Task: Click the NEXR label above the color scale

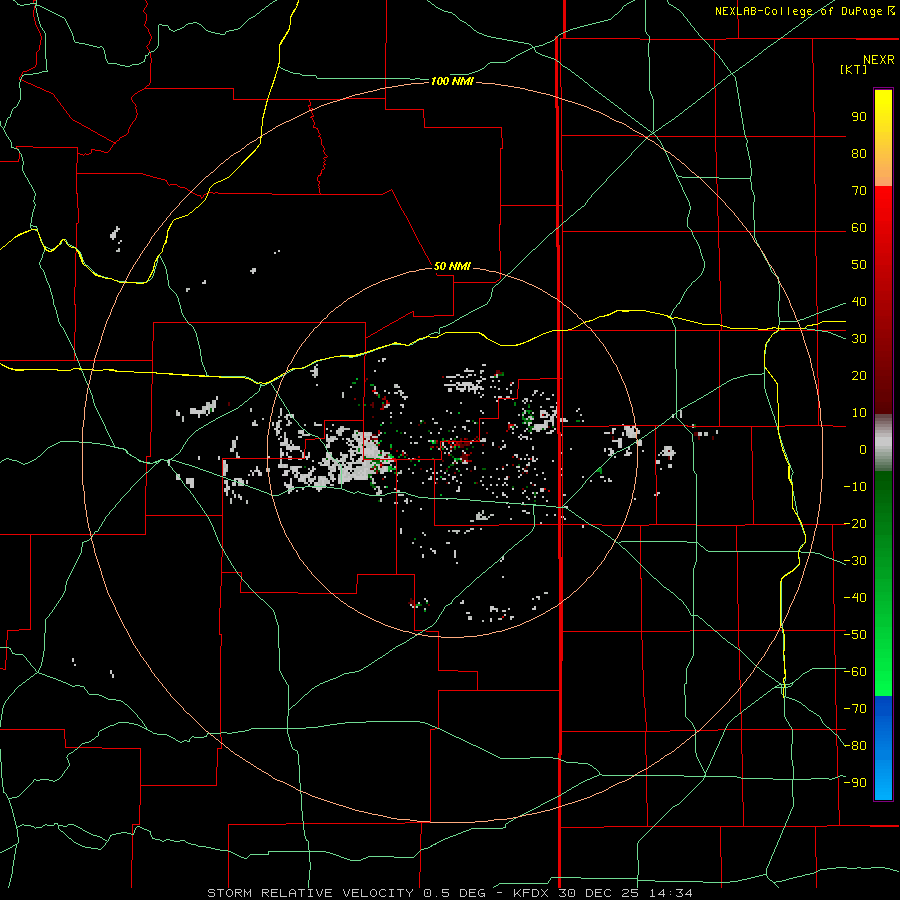Action: [x=878, y=60]
